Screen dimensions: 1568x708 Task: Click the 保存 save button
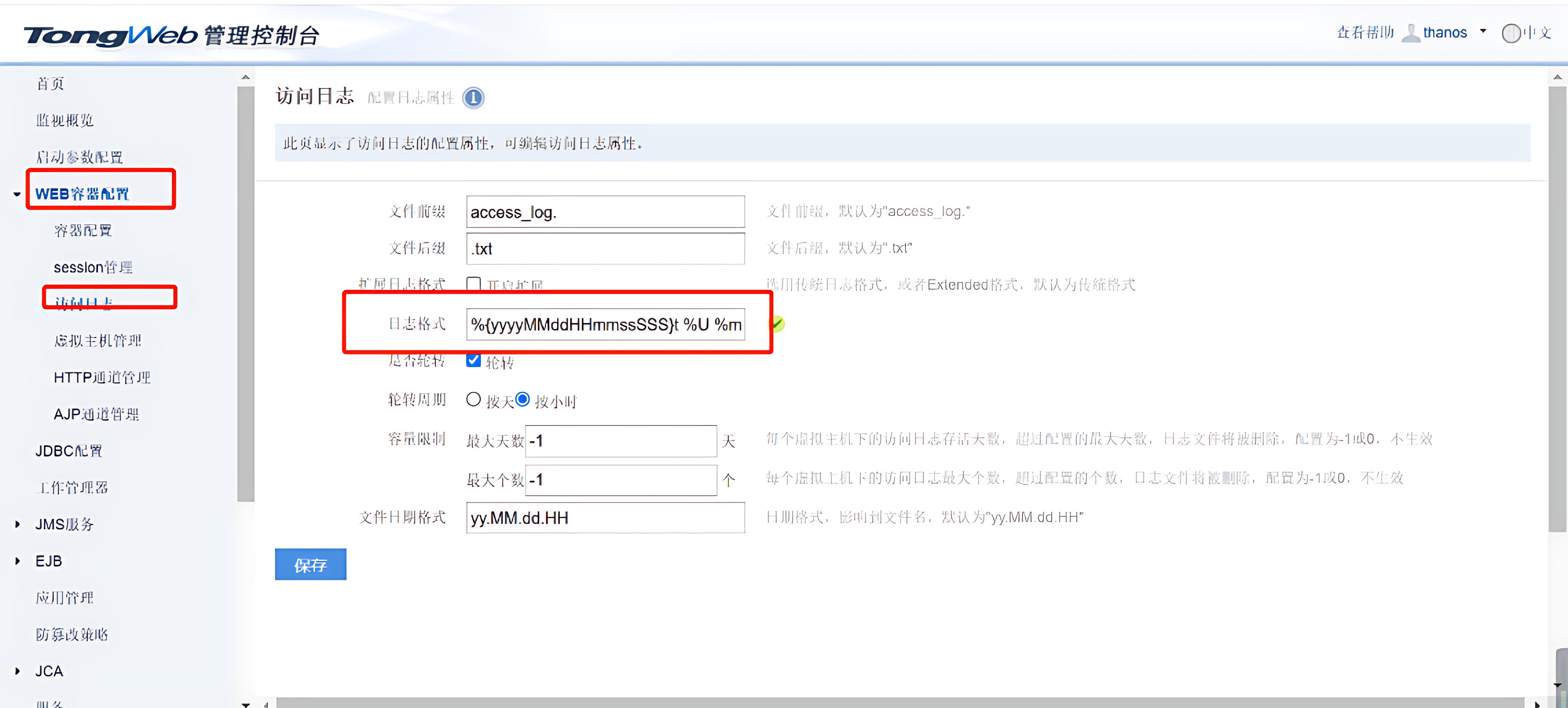311,564
